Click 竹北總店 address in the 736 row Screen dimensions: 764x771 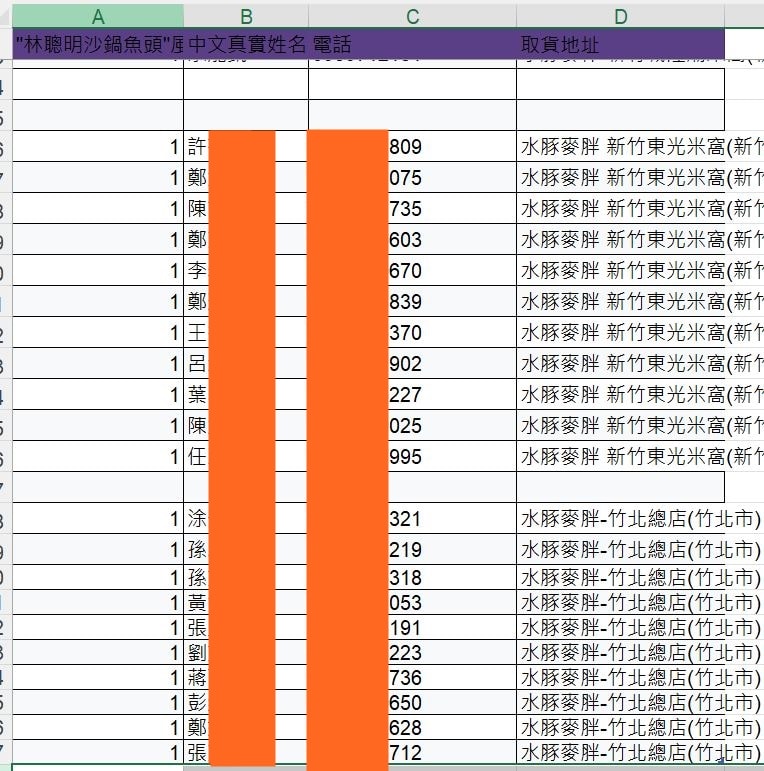[x=620, y=677]
